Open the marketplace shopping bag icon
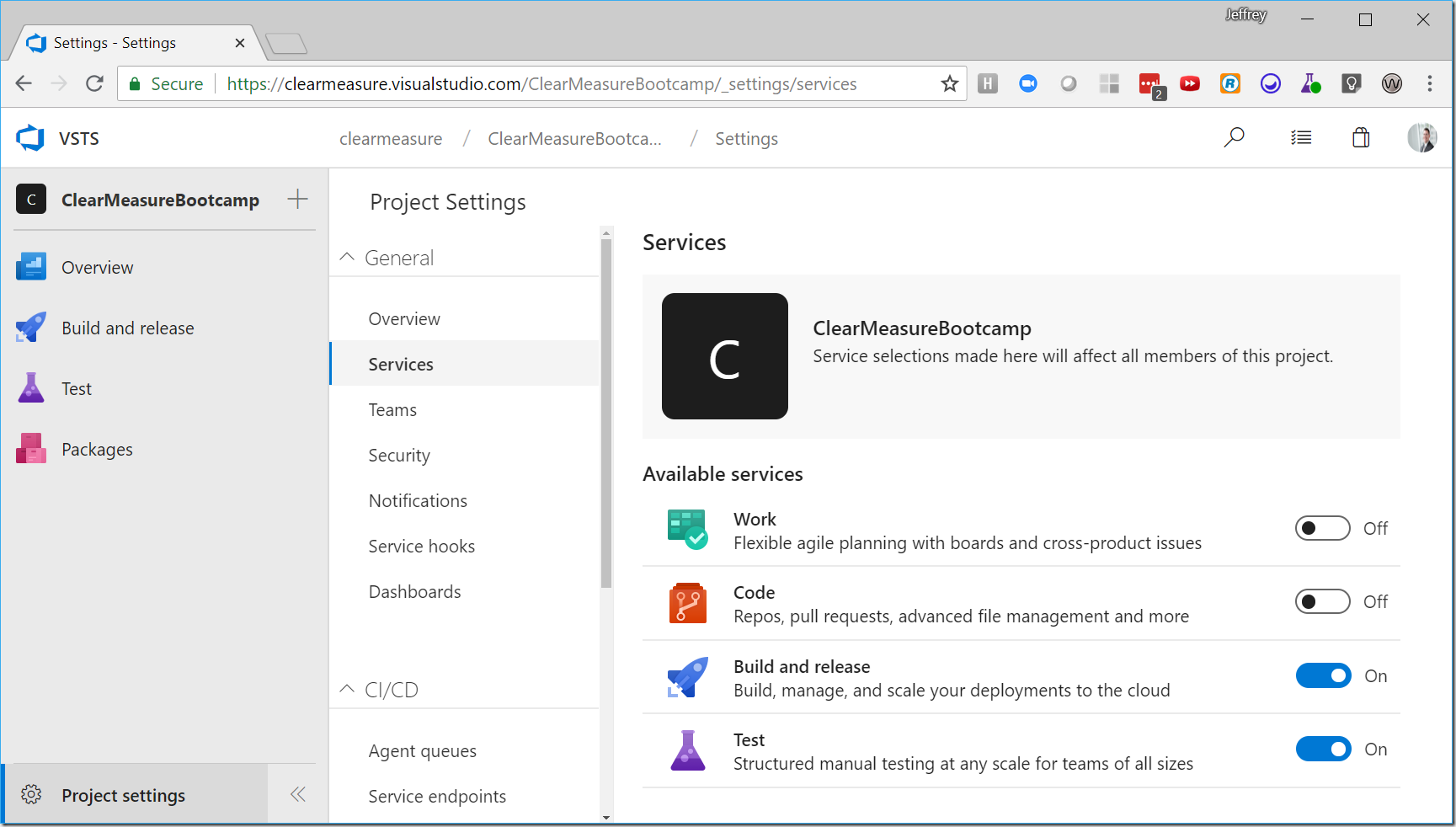 tap(1361, 137)
